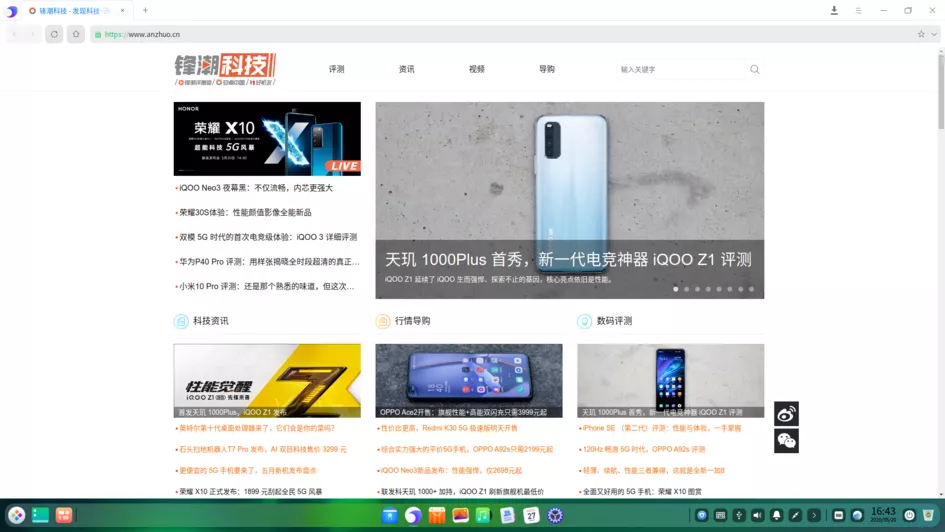
Task: Open the iQOO Neo3新品发布 link
Action: (x=451, y=471)
